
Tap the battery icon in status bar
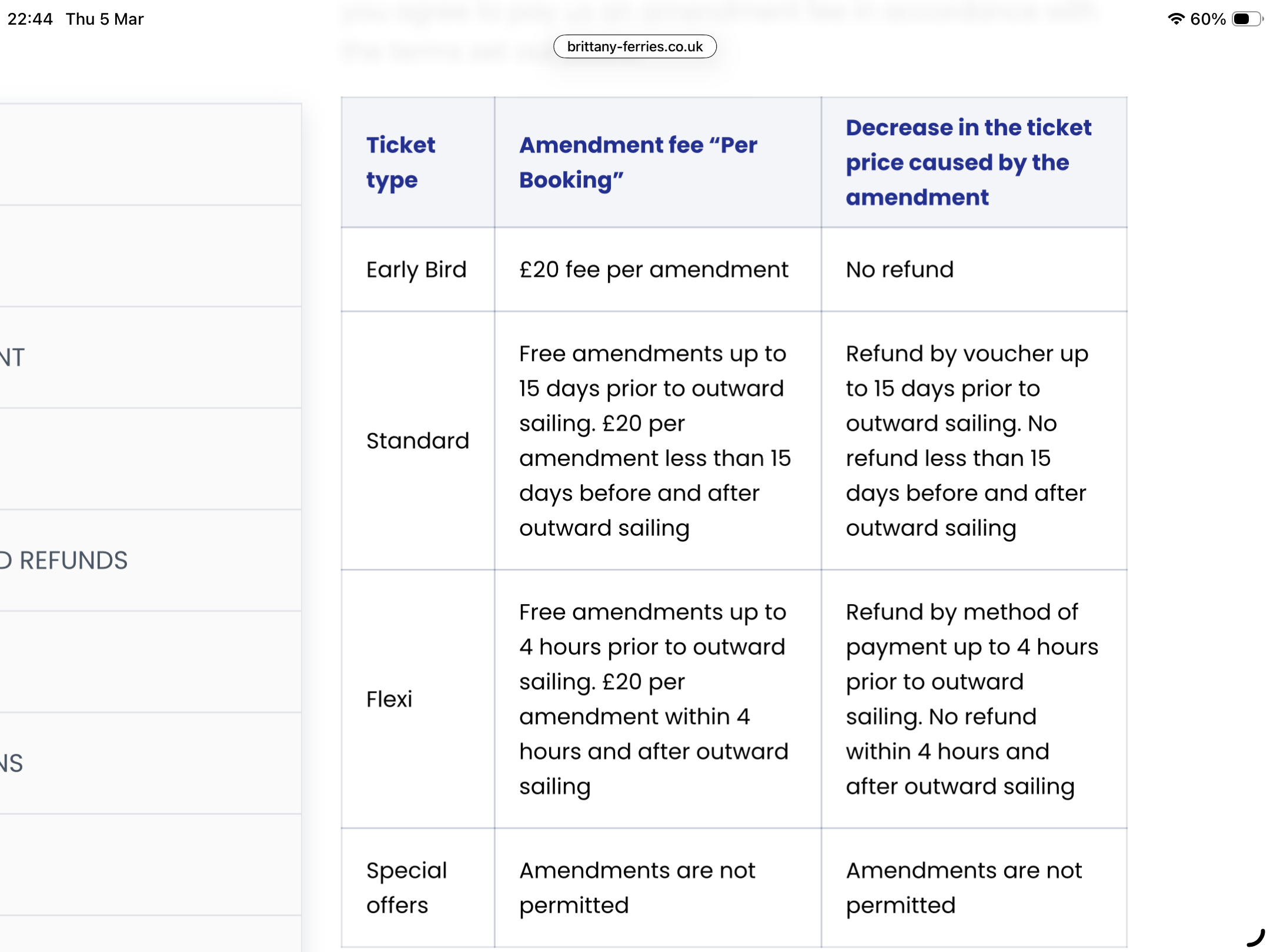tap(1246, 19)
